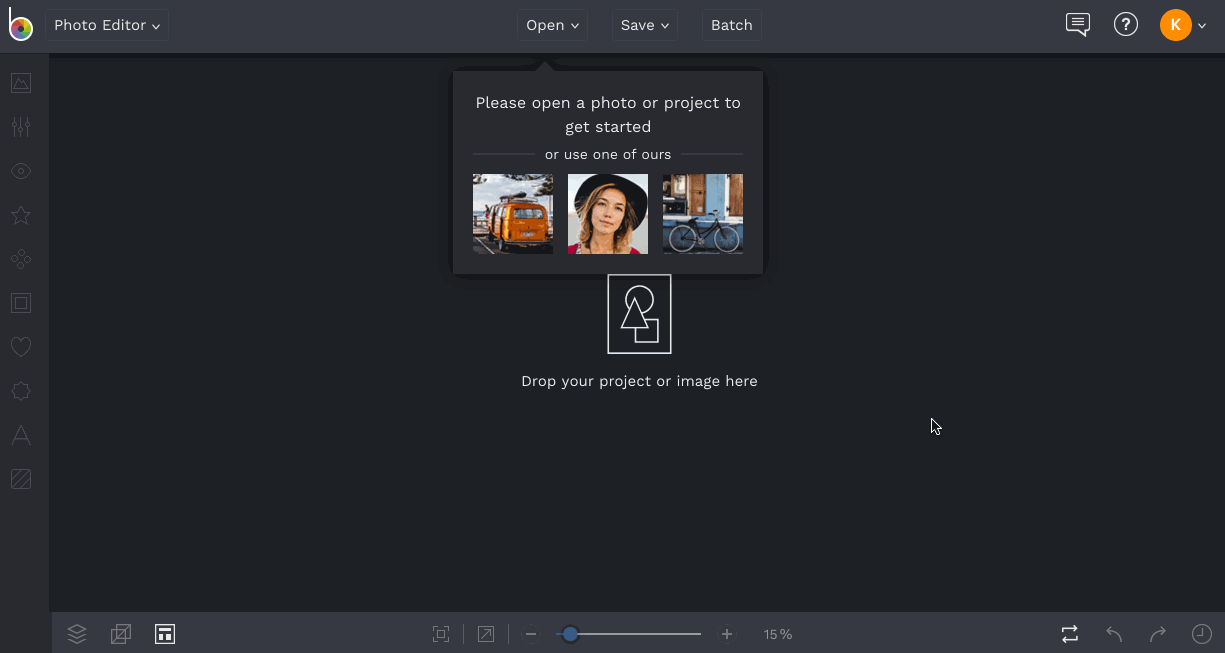Click the Redo arrow icon
Image resolution: width=1225 pixels, height=653 pixels.
[1158, 634]
